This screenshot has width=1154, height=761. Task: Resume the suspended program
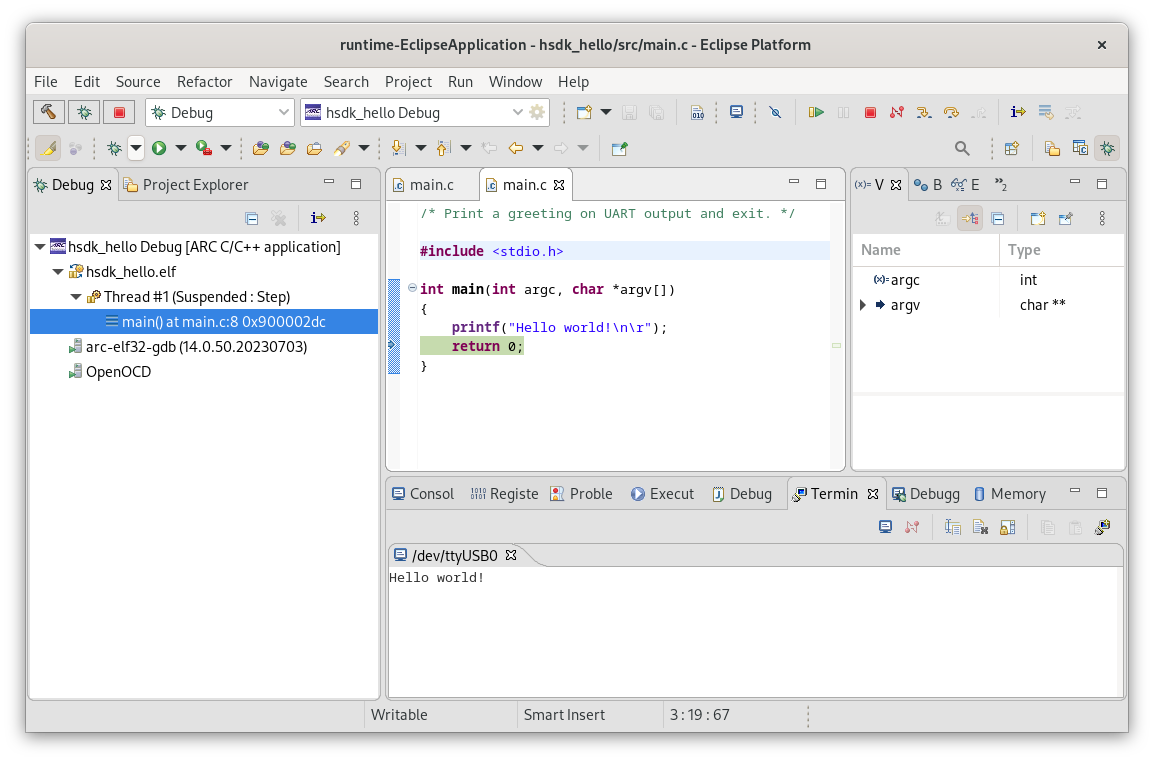coord(816,112)
